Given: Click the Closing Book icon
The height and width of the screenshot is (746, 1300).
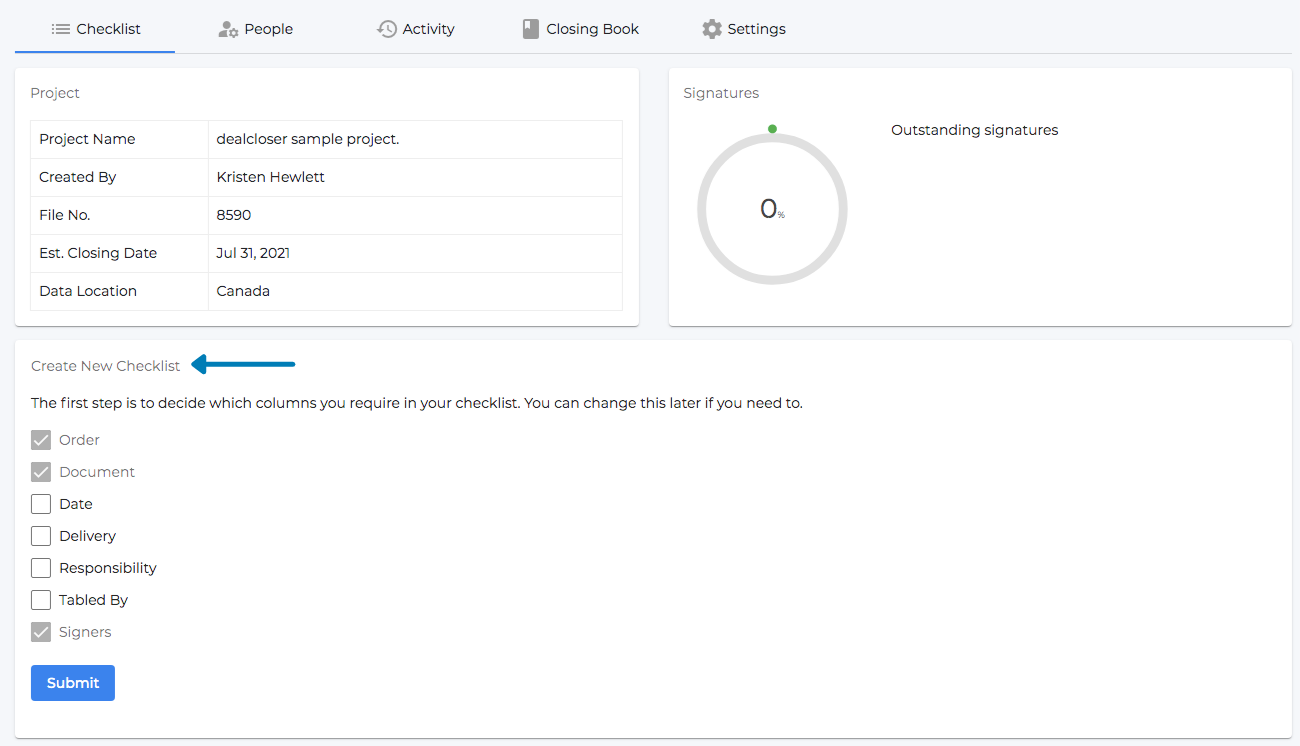Looking at the screenshot, I should click(x=531, y=29).
